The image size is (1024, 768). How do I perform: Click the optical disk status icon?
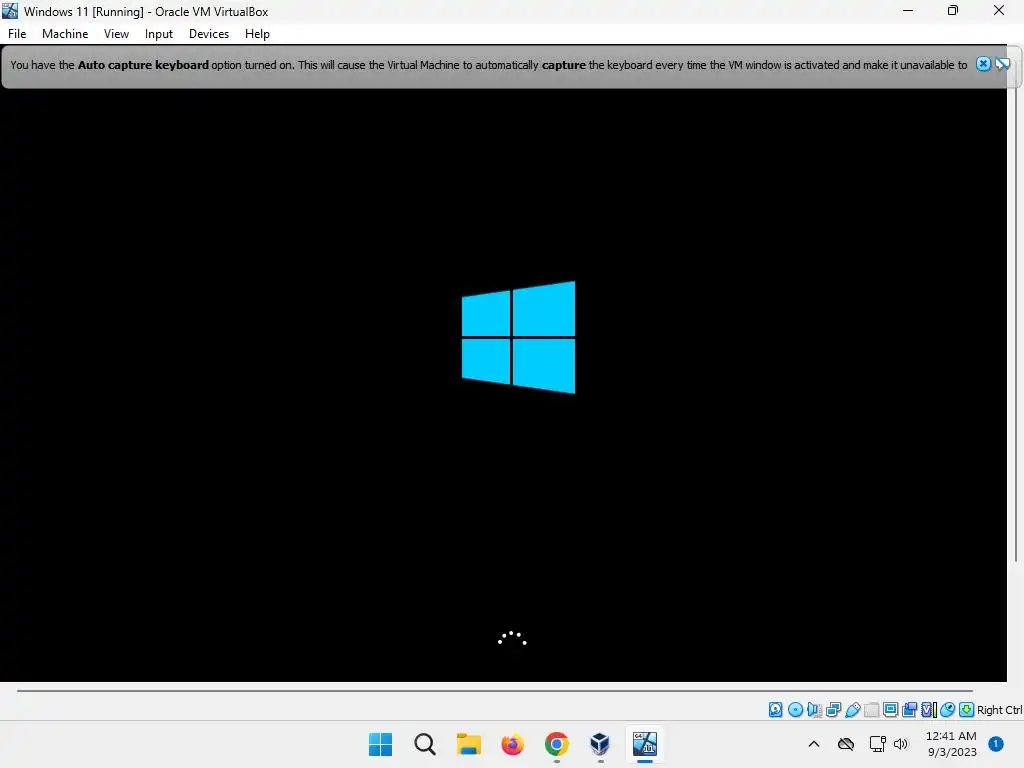(x=795, y=710)
